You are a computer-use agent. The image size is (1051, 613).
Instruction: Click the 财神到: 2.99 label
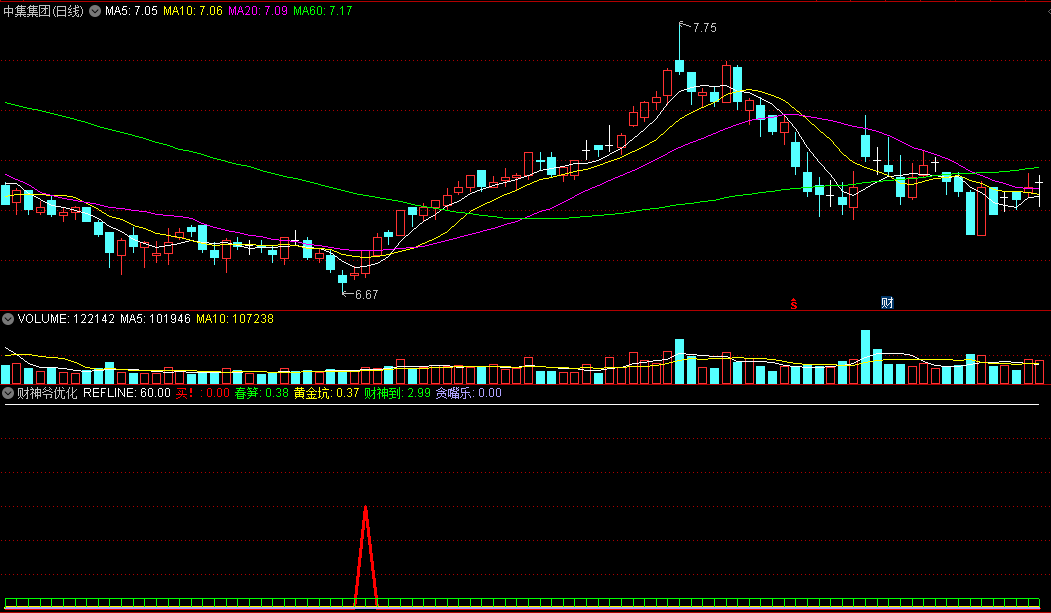point(397,393)
